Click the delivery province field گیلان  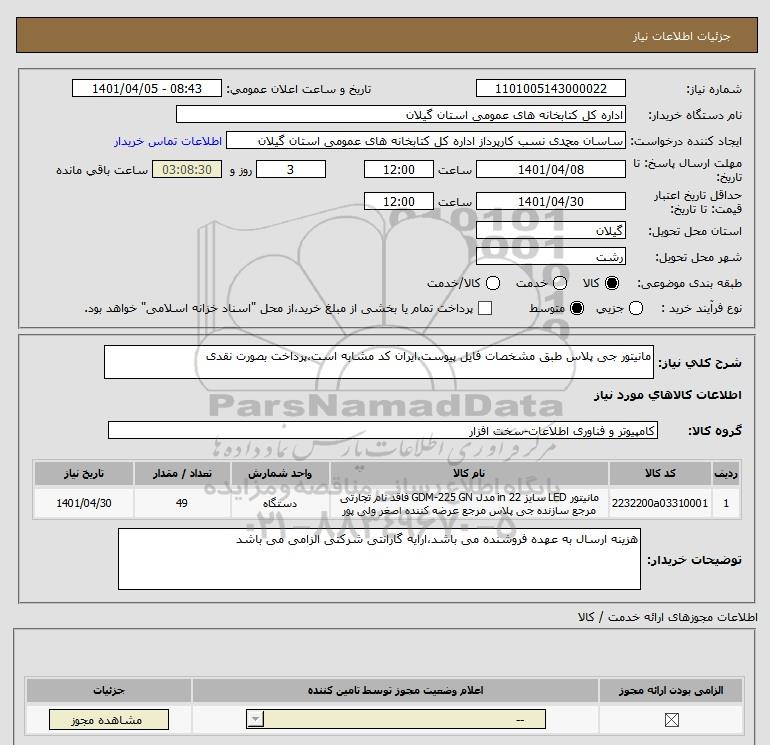[550, 230]
